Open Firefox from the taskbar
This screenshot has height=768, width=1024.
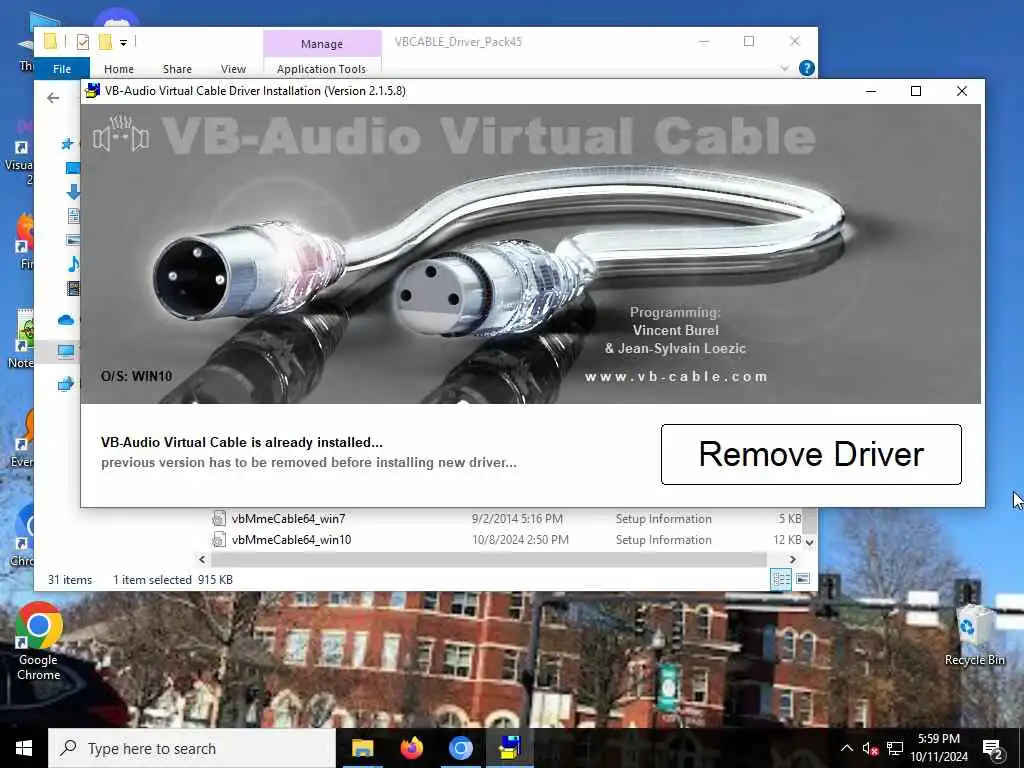point(411,748)
